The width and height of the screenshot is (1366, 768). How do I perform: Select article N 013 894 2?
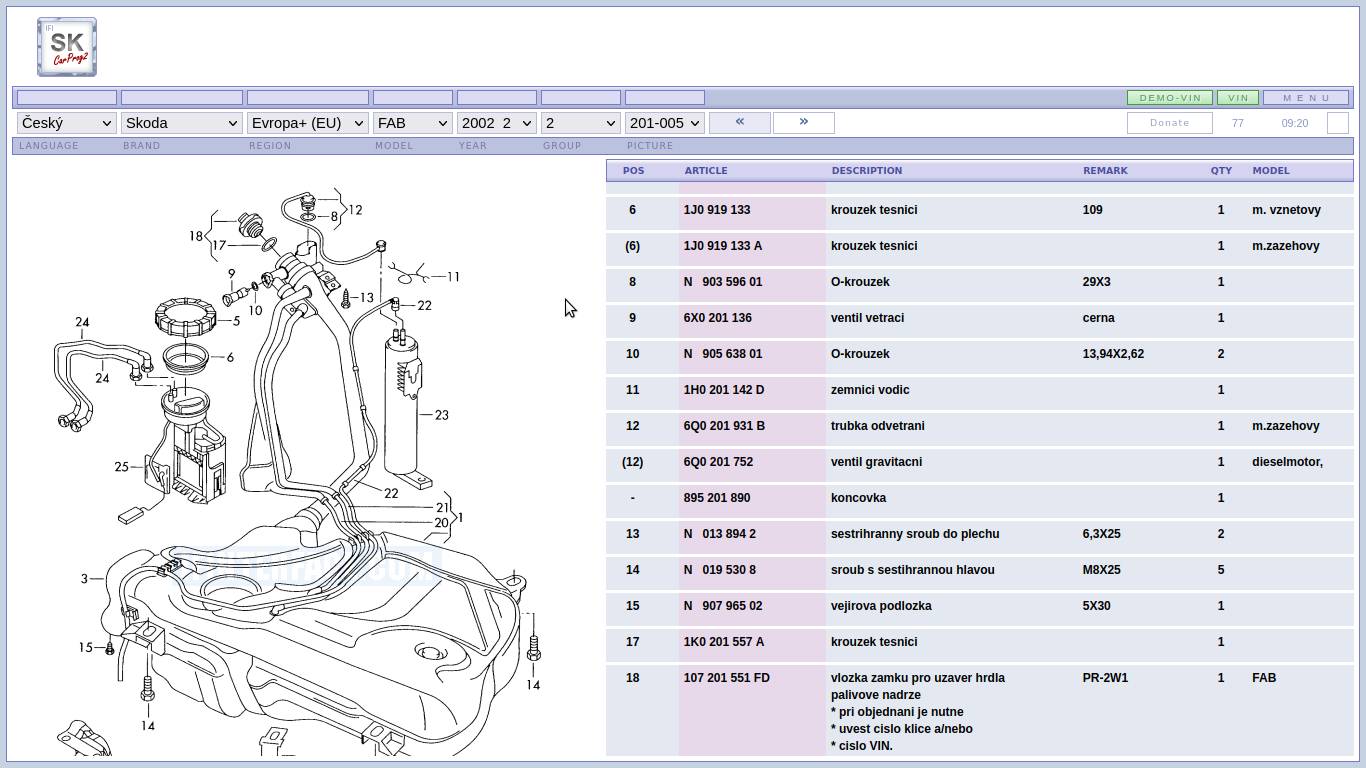click(720, 534)
